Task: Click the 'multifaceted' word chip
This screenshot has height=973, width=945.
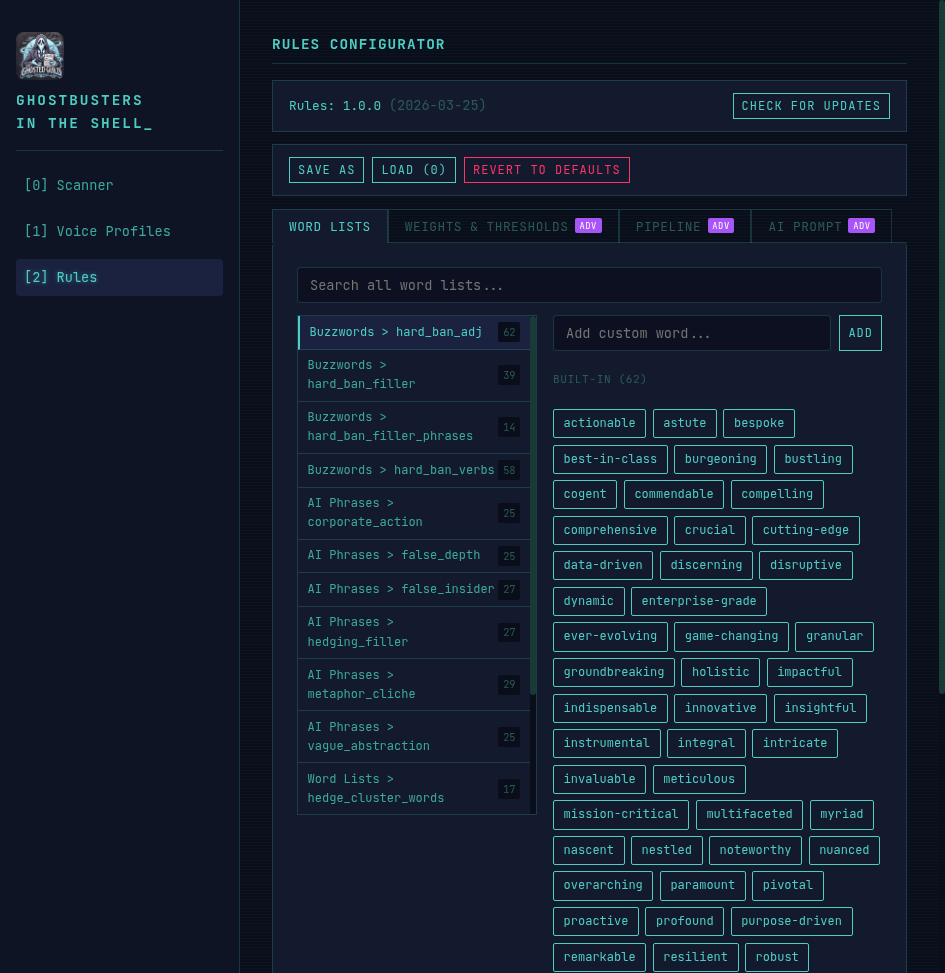Action: point(749,815)
